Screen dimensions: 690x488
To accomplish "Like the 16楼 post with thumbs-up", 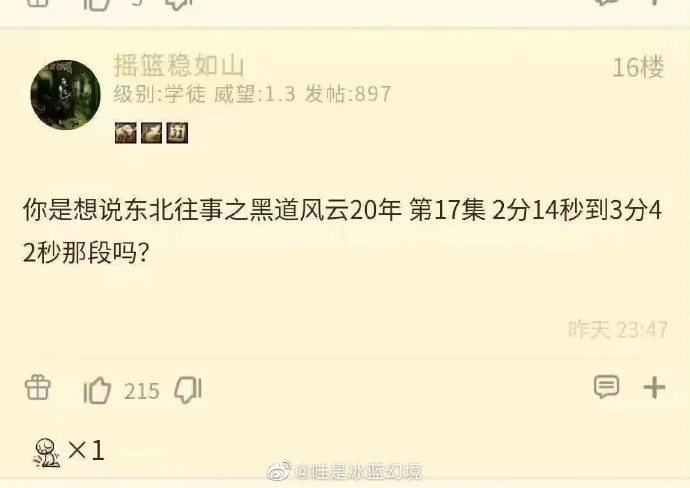I will (97, 390).
